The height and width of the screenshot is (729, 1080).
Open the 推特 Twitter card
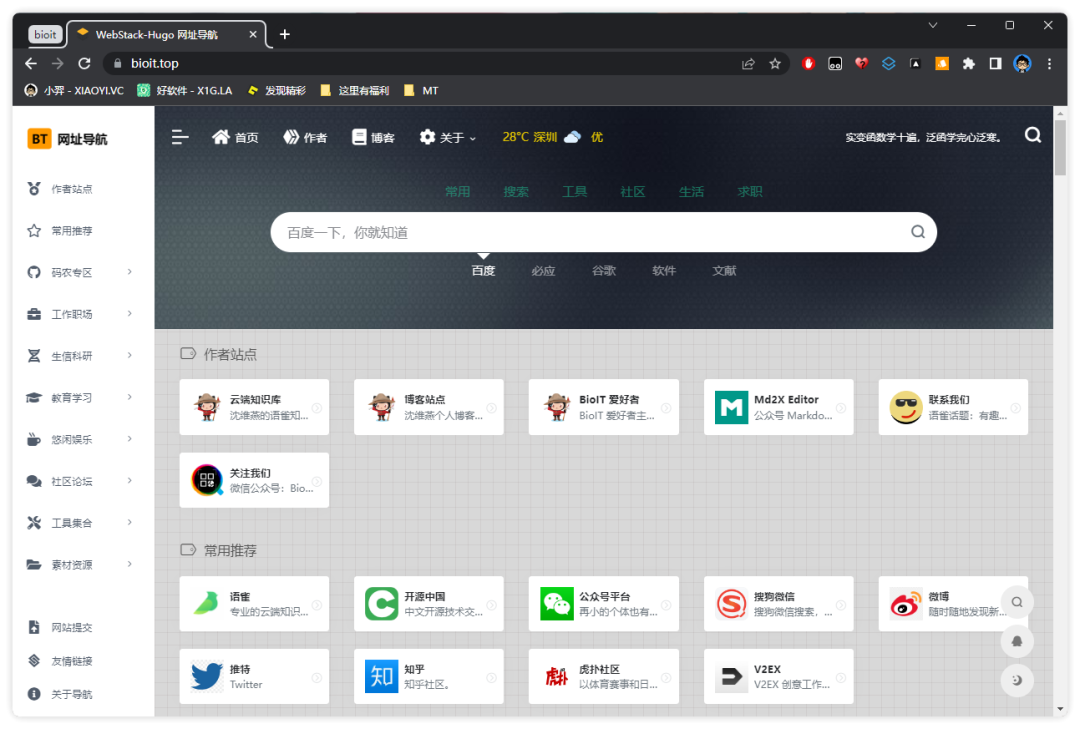[x=254, y=677]
